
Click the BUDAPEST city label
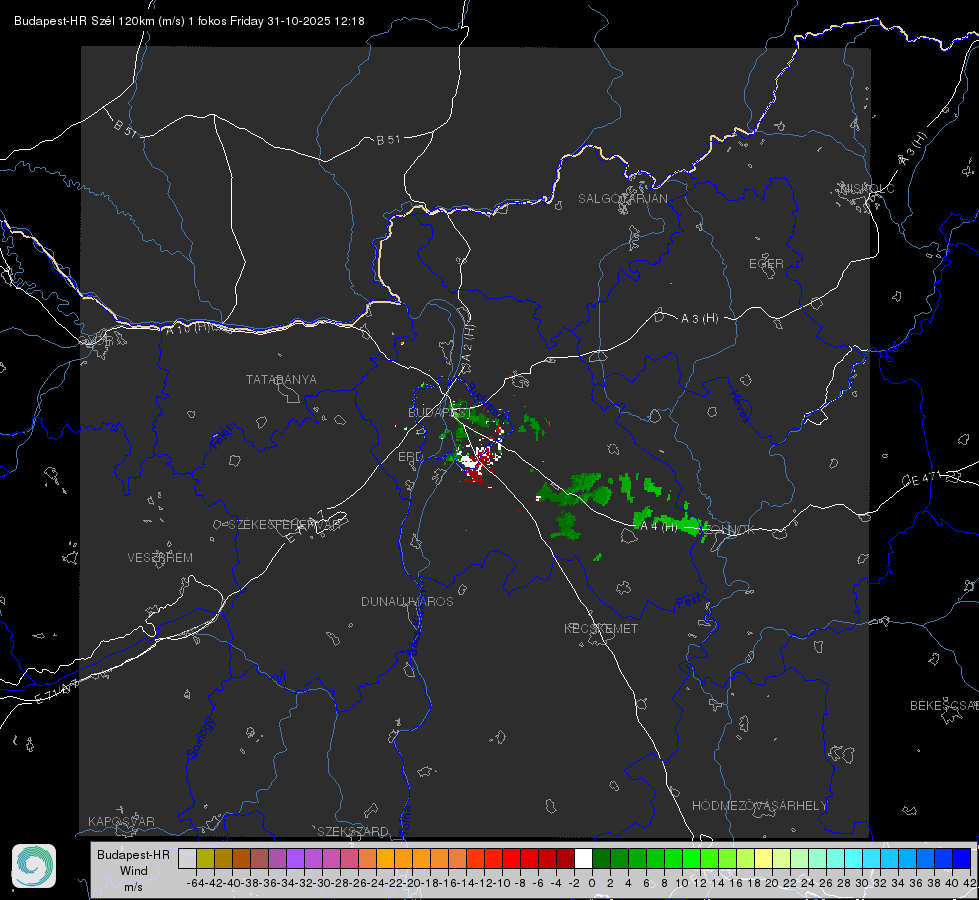coord(439,412)
